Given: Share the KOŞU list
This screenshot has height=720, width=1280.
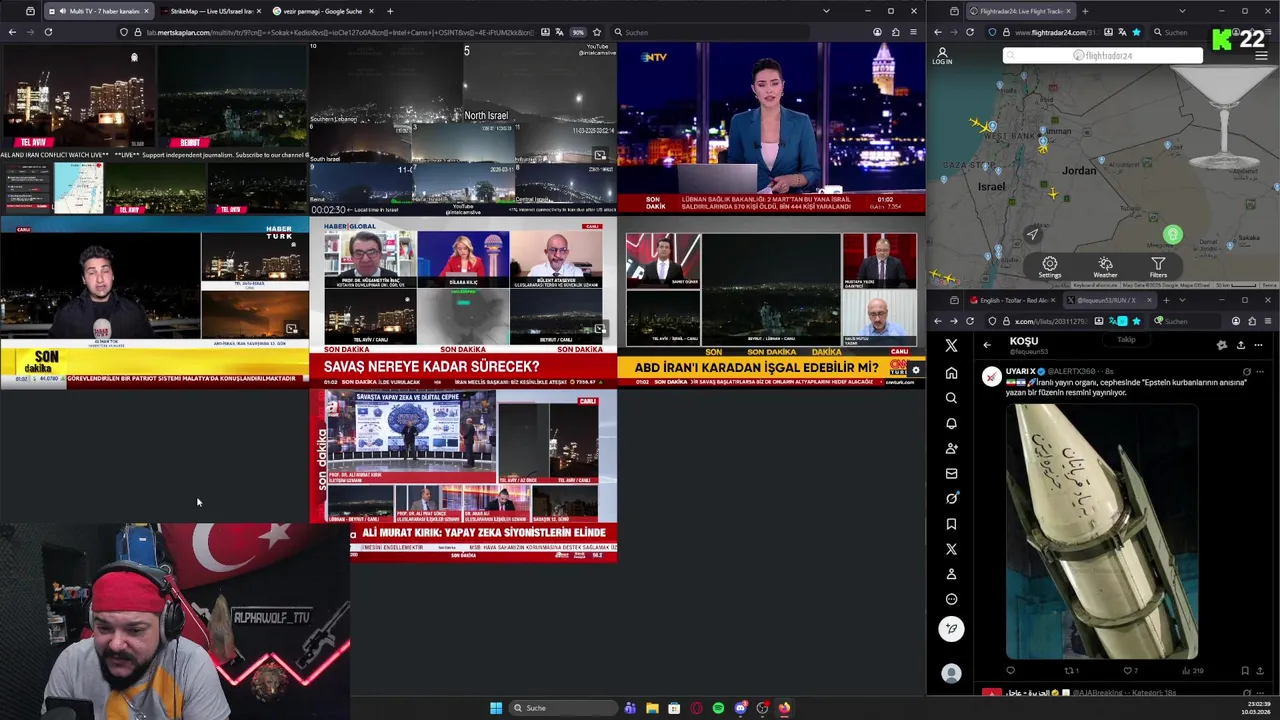Looking at the screenshot, I should (x=1240, y=345).
